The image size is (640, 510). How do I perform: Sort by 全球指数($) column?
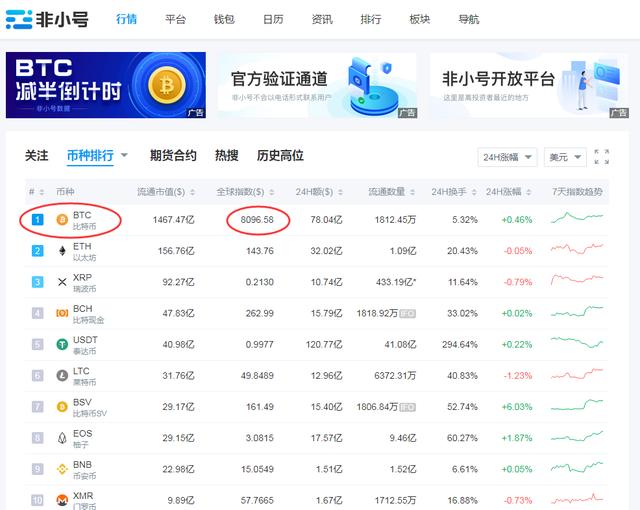245,192
